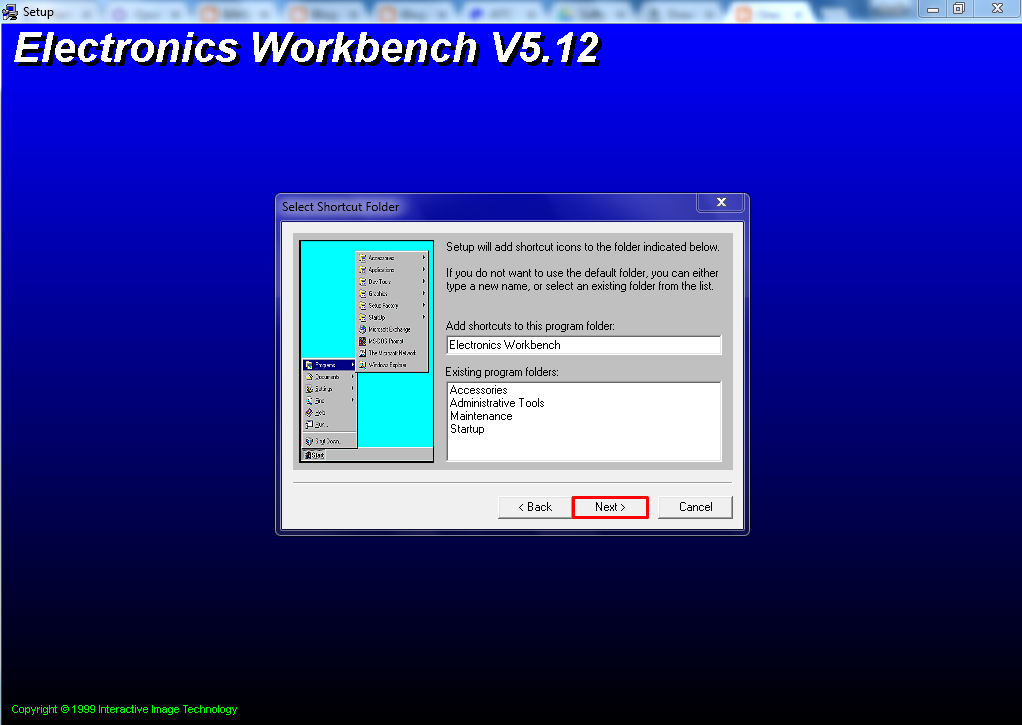Viewport: 1022px width, 725px height.
Task: Close the Select Shortcut Folder dialog
Action: (721, 202)
